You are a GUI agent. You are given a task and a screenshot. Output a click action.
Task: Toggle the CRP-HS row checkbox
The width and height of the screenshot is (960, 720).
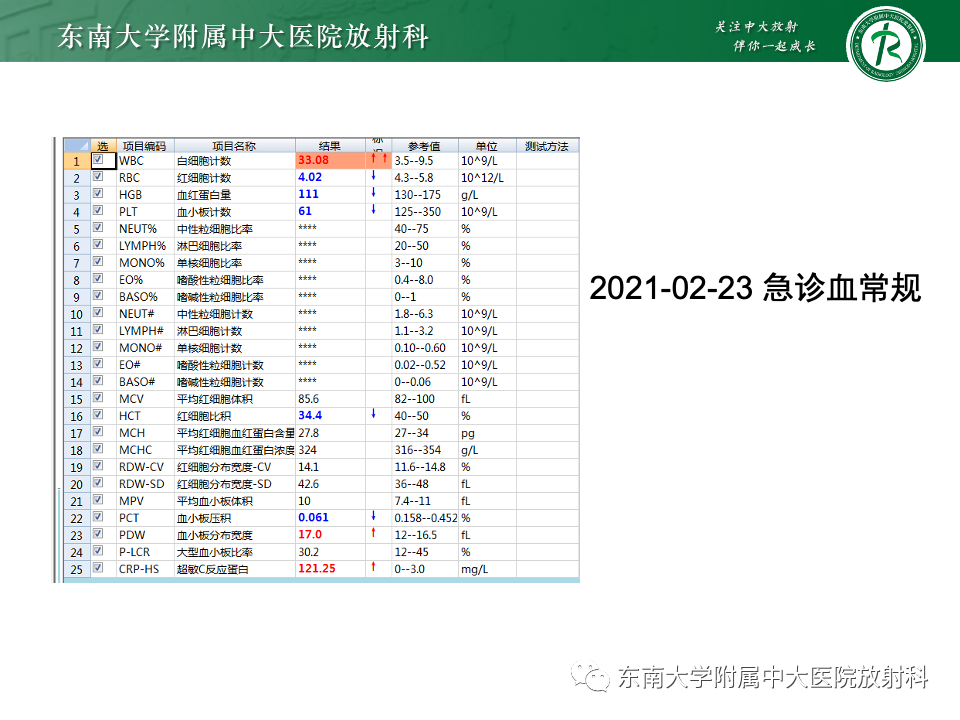click(x=98, y=568)
